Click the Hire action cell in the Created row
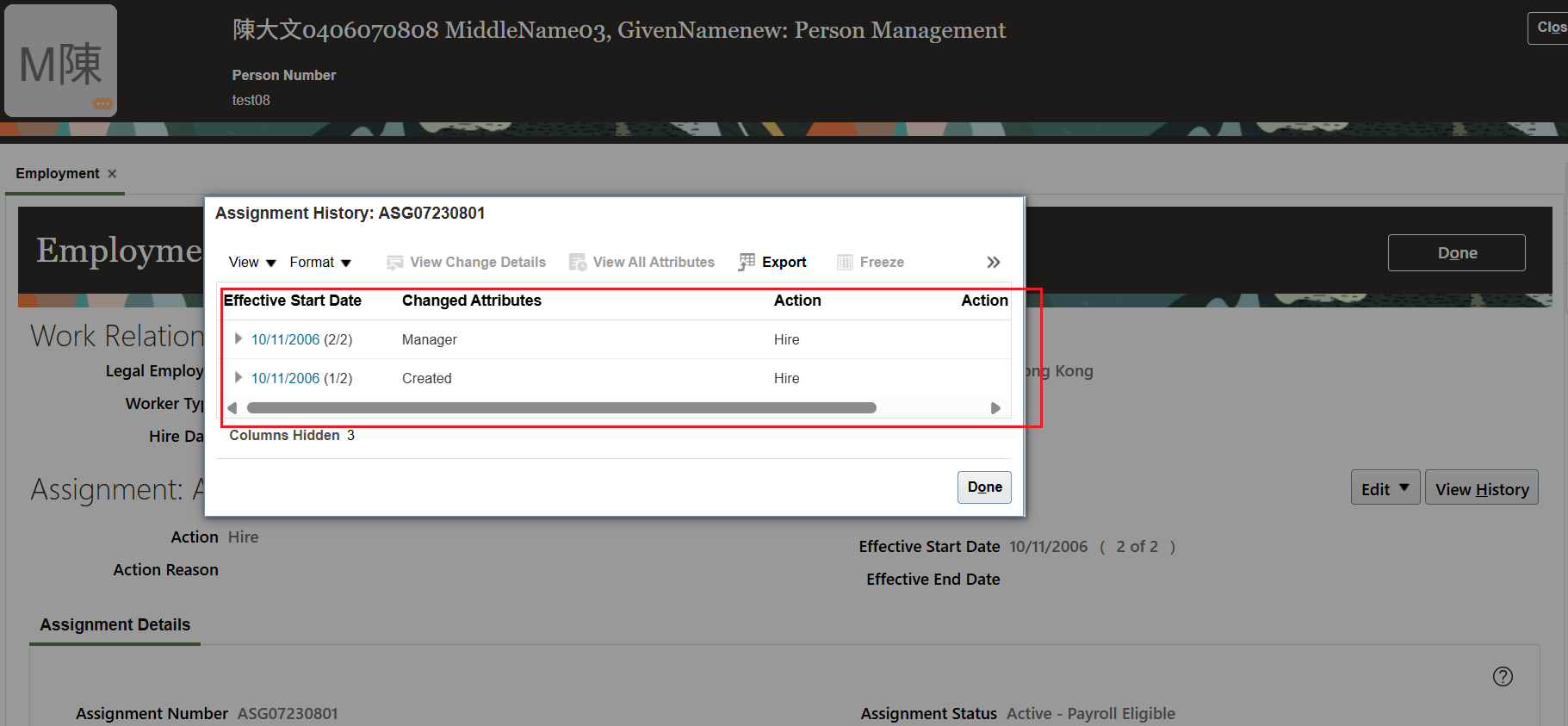 (787, 379)
